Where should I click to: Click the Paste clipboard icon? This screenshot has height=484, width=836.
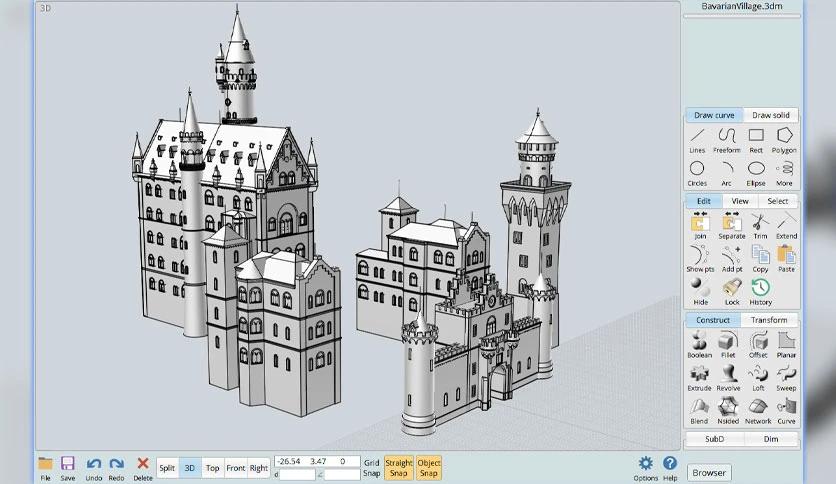click(x=786, y=259)
